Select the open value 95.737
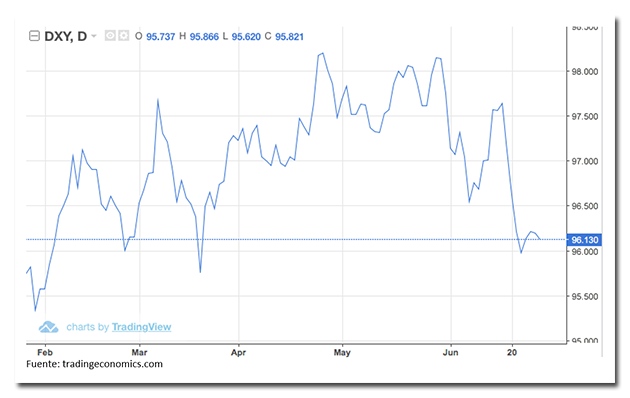The height and width of the screenshot is (398, 630). [x=161, y=37]
